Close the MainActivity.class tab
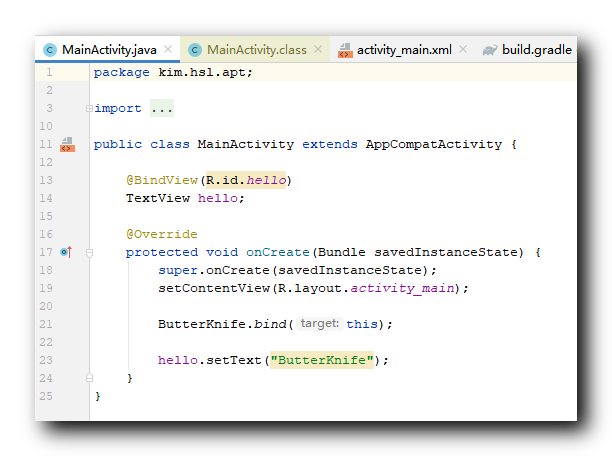Image resolution: width=612 pixels, height=456 pixels. (318, 49)
